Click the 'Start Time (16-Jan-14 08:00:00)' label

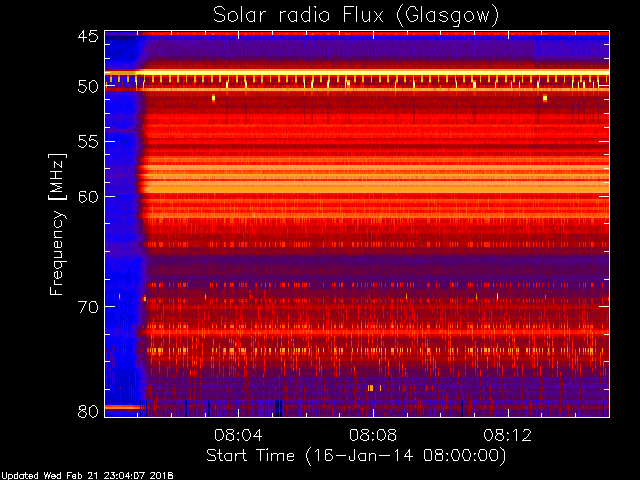click(x=356, y=456)
